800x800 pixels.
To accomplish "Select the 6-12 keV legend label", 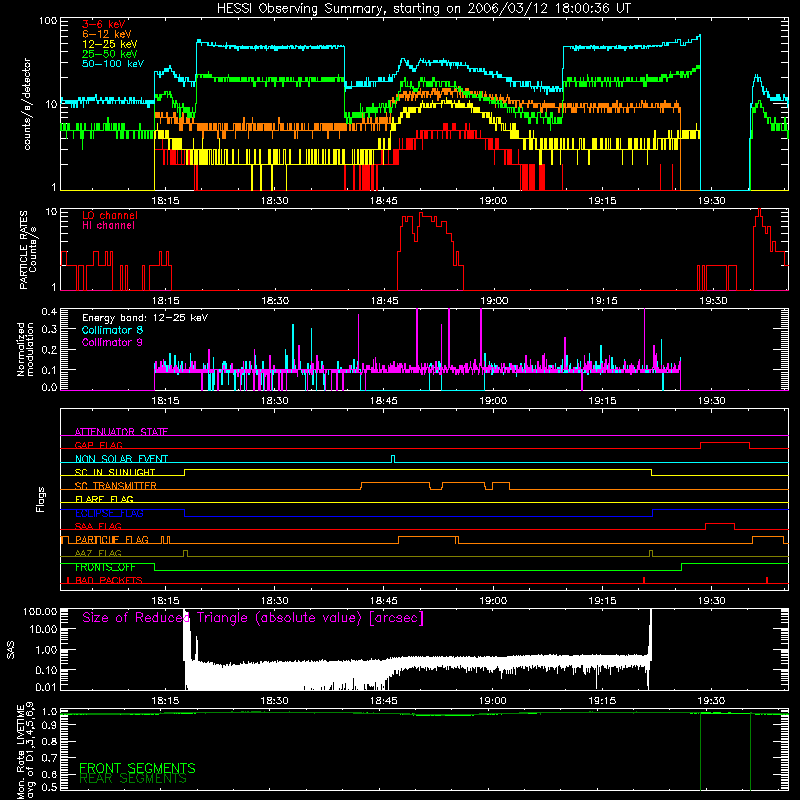I will 107,34.
